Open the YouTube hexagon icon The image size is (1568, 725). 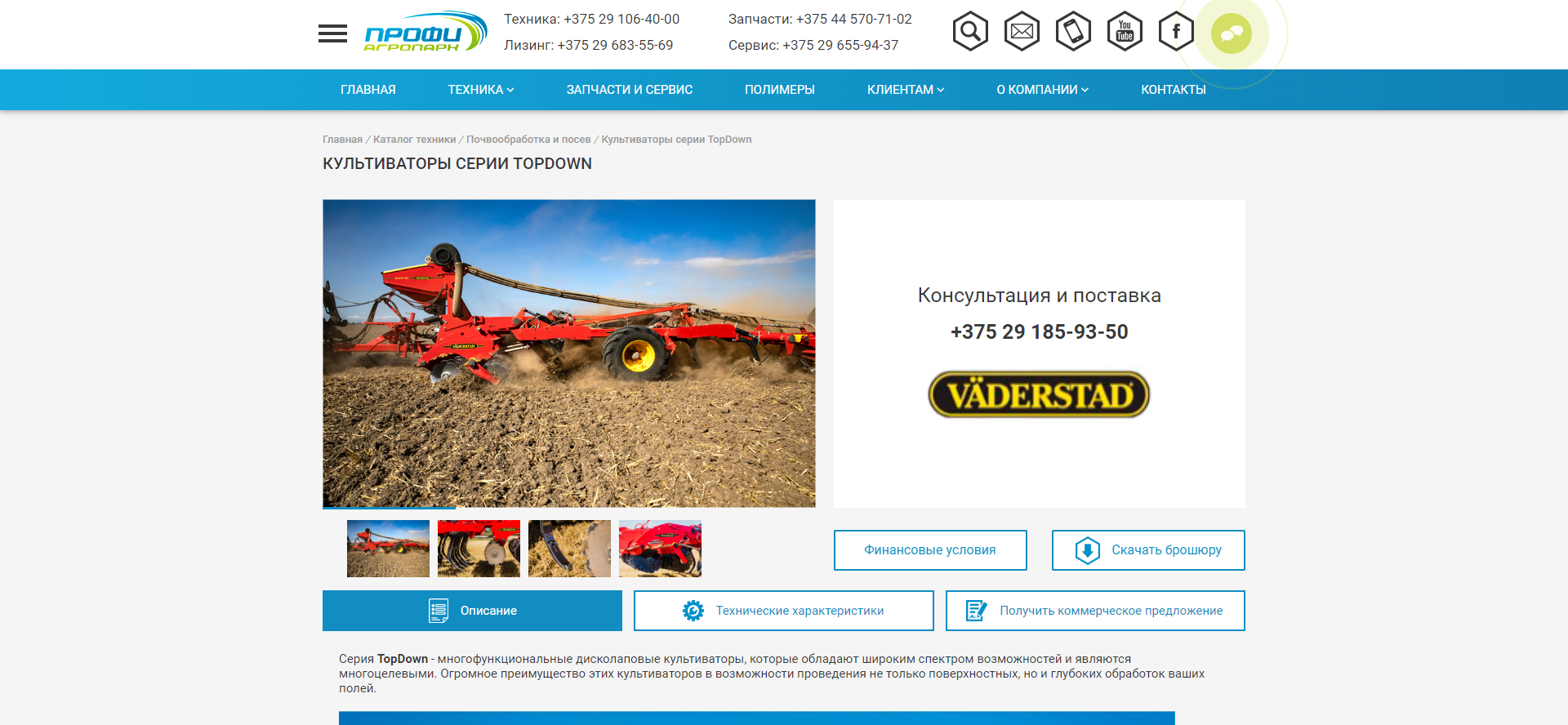1125,32
